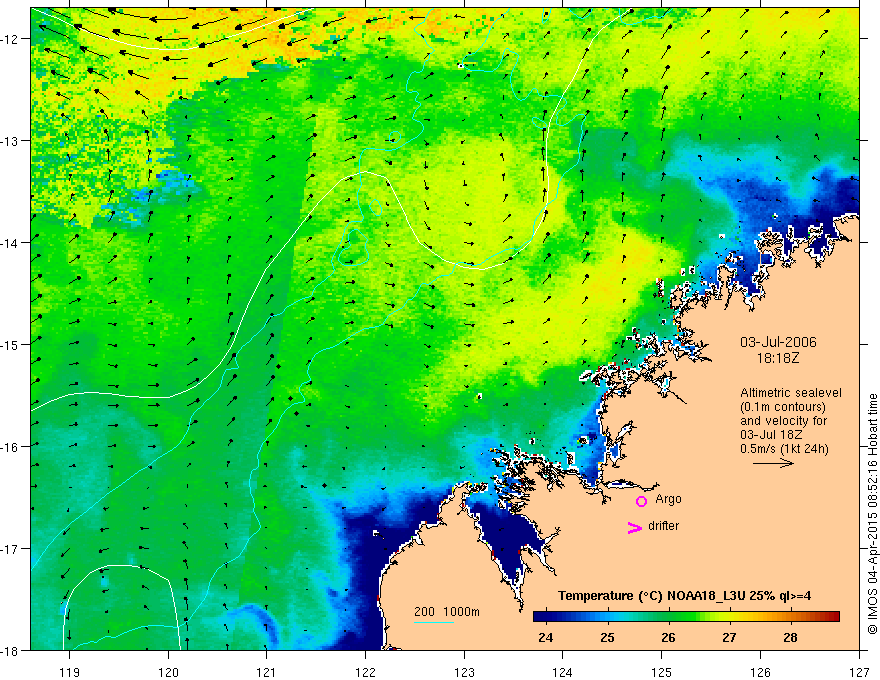The width and height of the screenshot is (880, 680).
Task: Click the 'Altimetric sealevel' caption line
Action: (791, 393)
